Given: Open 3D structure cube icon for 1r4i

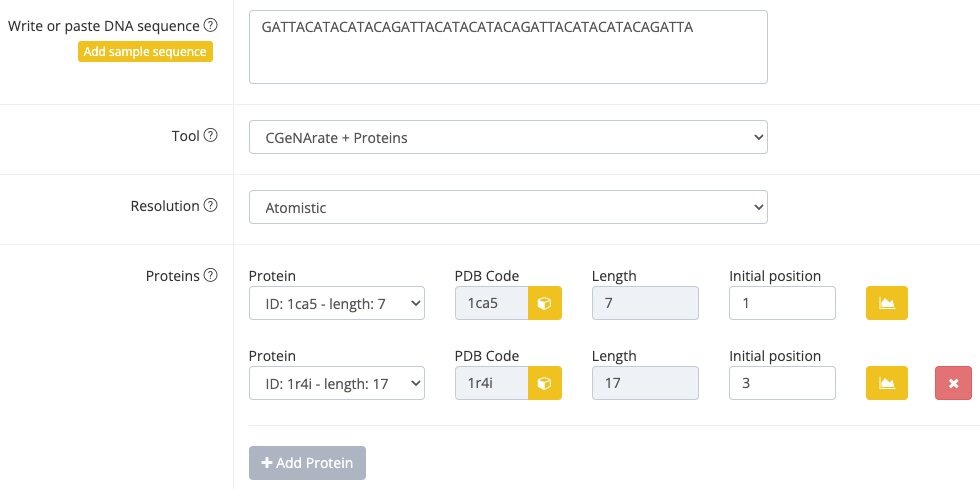Looking at the screenshot, I should (x=545, y=382).
